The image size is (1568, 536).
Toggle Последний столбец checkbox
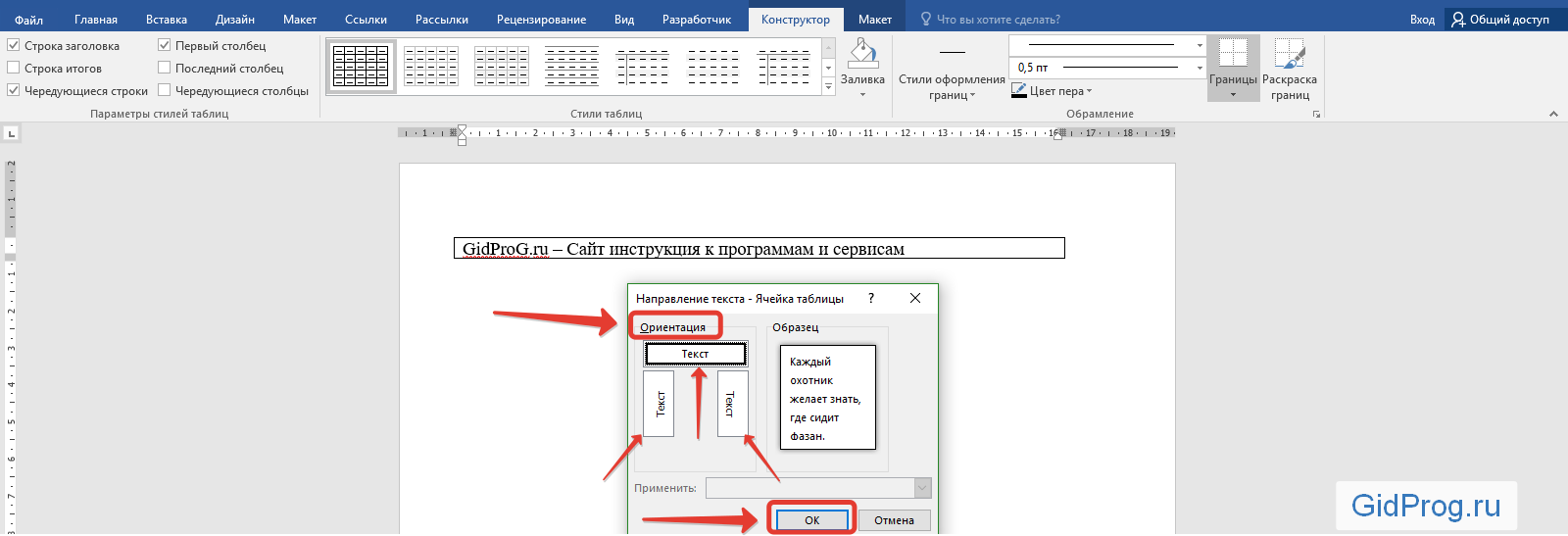pyautogui.click(x=165, y=68)
